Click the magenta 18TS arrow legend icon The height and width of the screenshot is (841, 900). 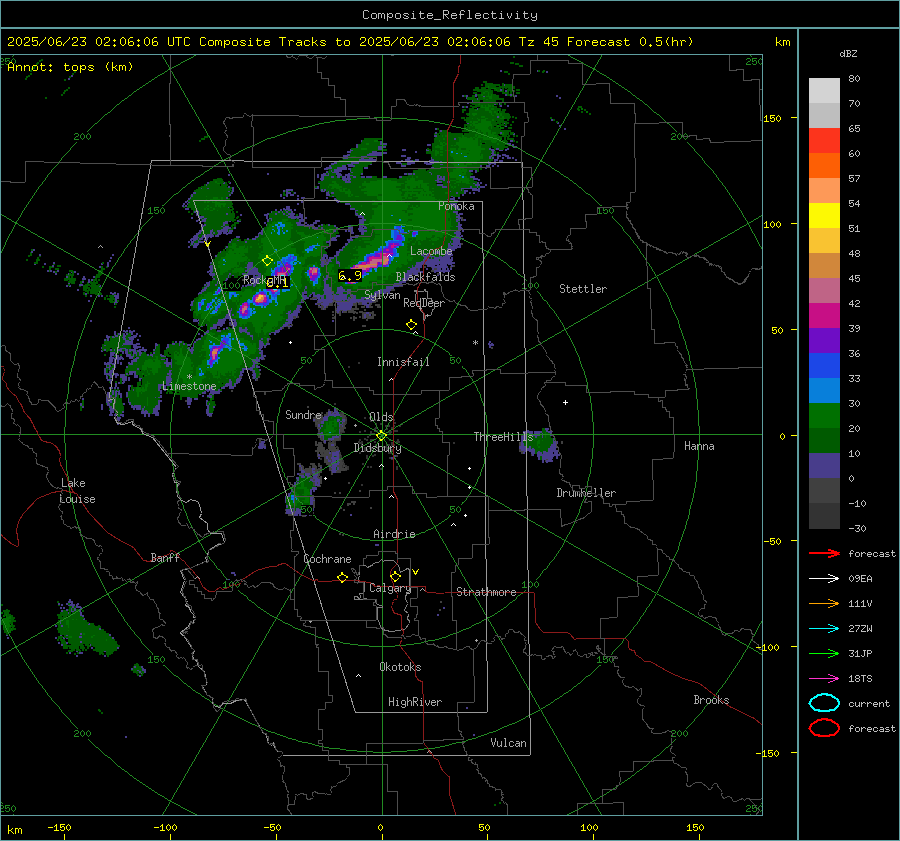[x=824, y=679]
